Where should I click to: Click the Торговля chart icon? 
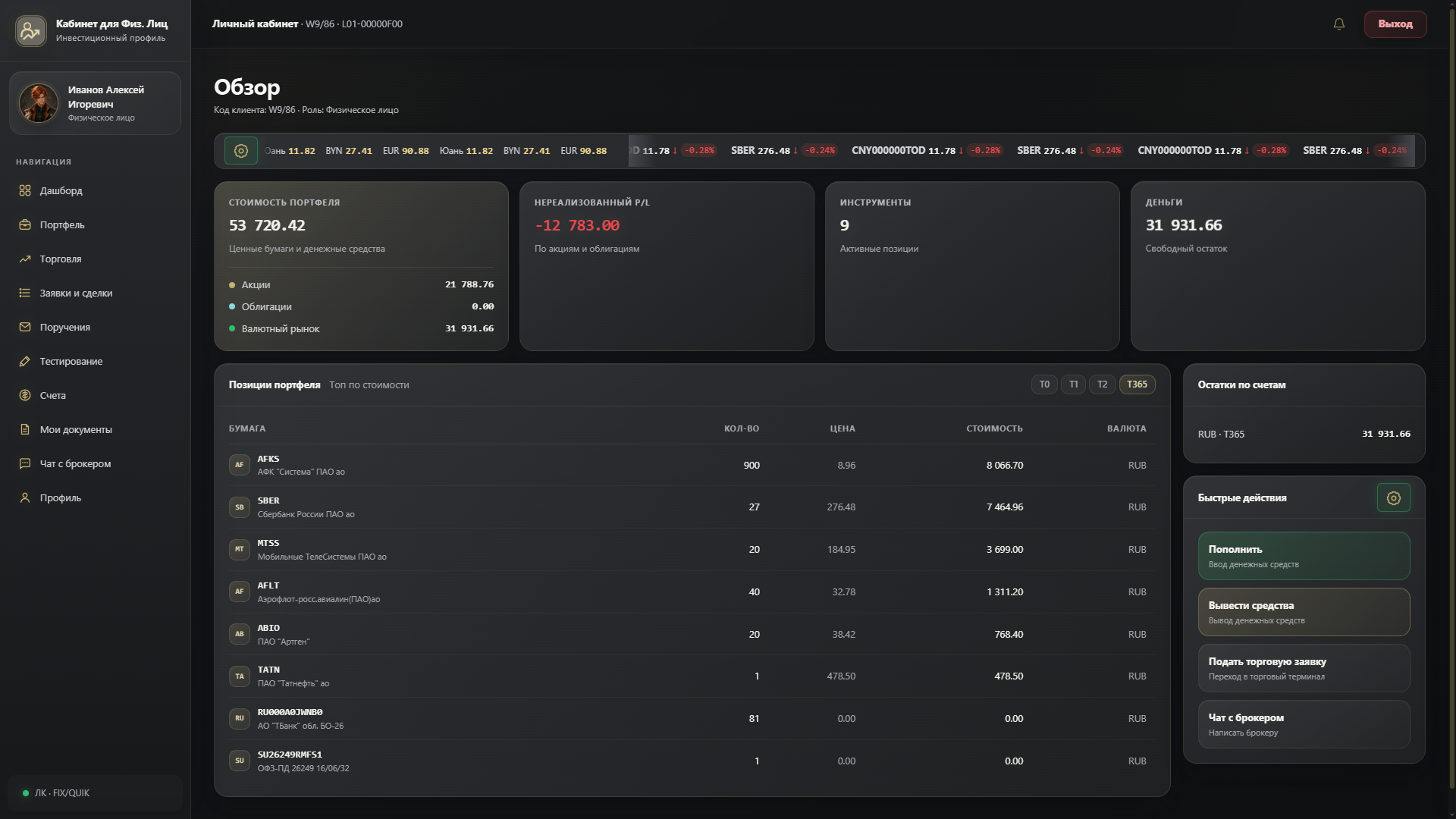pyautogui.click(x=25, y=259)
